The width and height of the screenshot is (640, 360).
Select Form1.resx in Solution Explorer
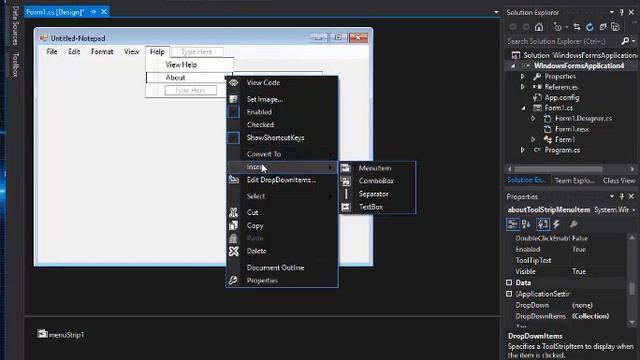(x=571, y=129)
